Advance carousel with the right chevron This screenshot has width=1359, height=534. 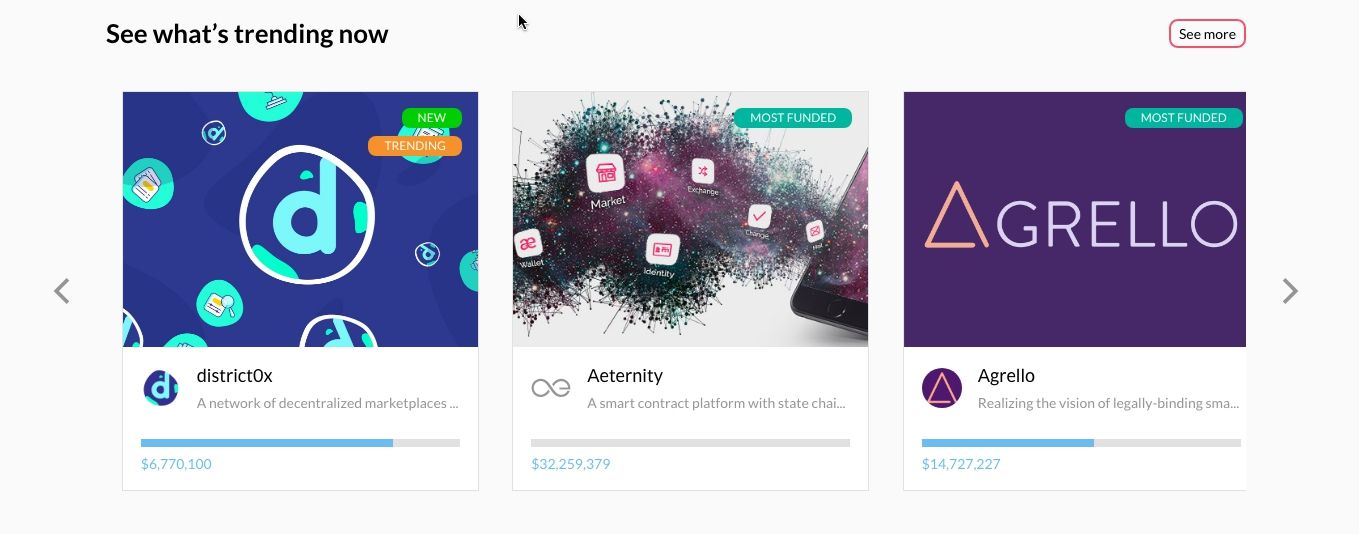pos(1290,291)
